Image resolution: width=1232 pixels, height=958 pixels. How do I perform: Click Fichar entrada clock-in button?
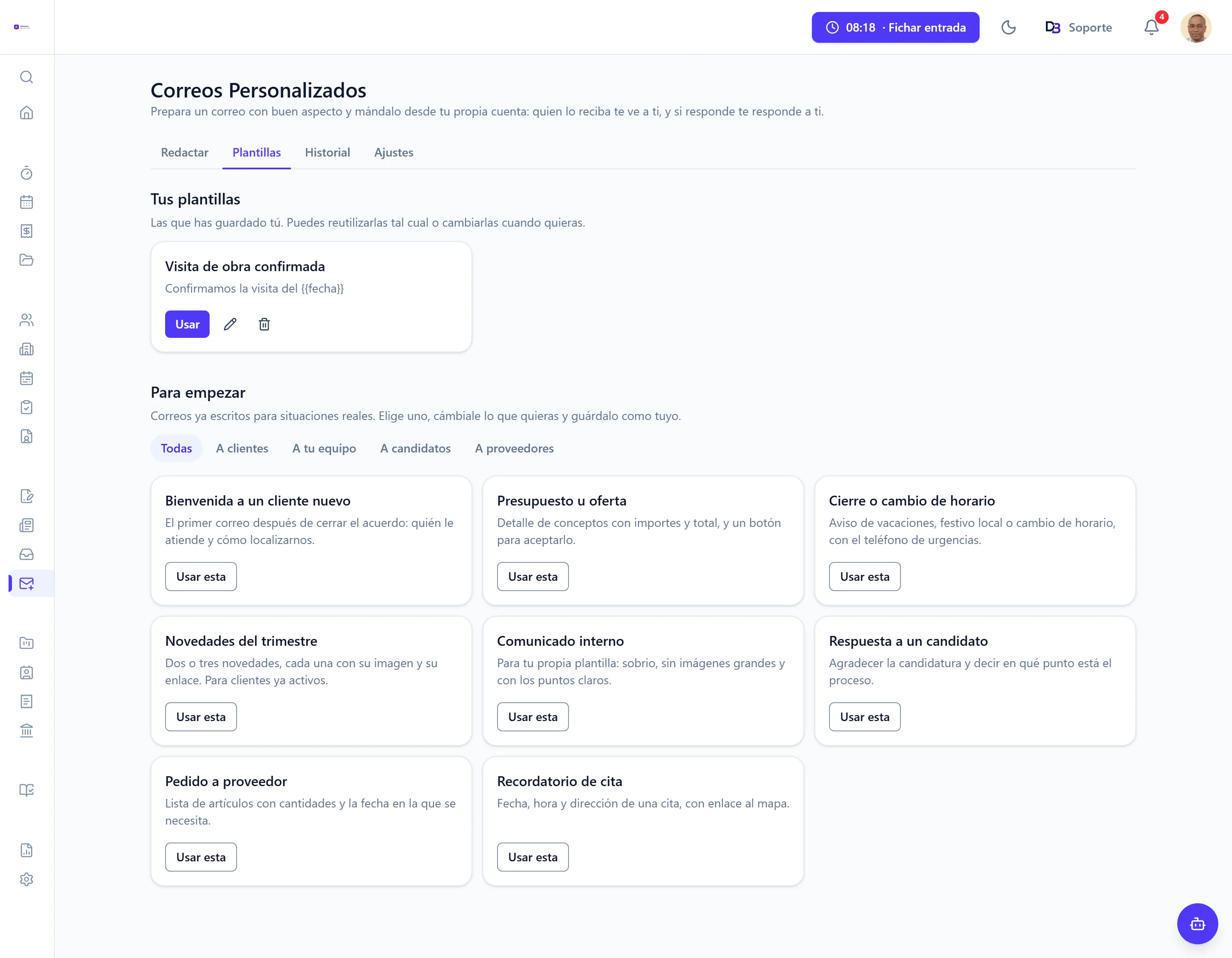tap(895, 27)
